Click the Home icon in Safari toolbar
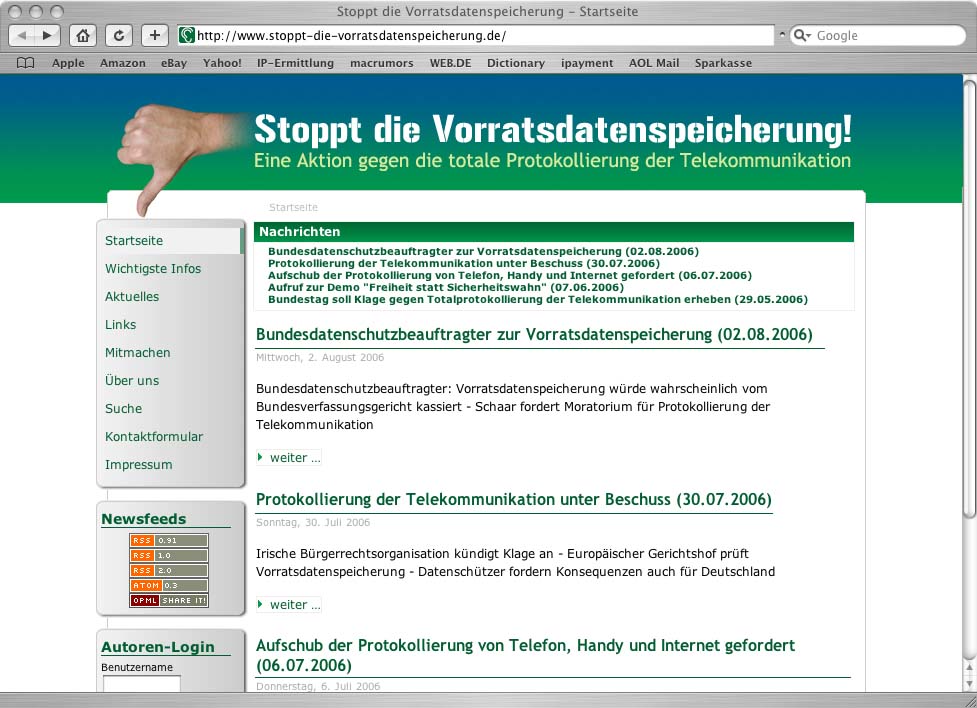 [83, 35]
